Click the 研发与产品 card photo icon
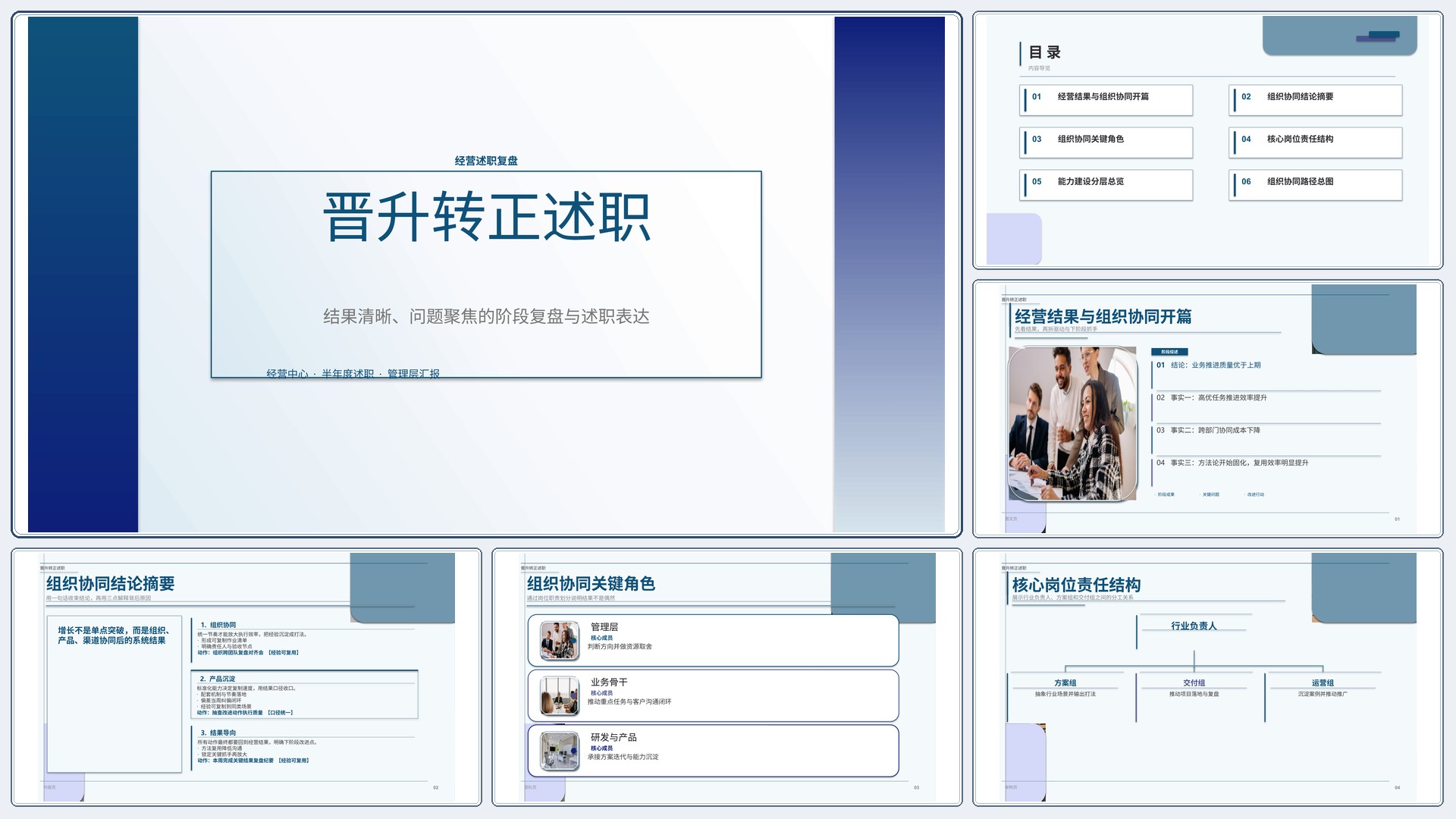 (x=560, y=751)
